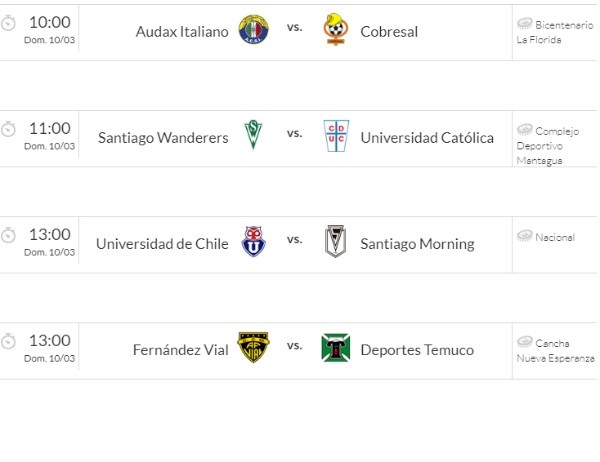Screen dimensions: 600x462
Task: Click vs. in the Universidad de Chile match
Action: pyautogui.click(x=295, y=240)
